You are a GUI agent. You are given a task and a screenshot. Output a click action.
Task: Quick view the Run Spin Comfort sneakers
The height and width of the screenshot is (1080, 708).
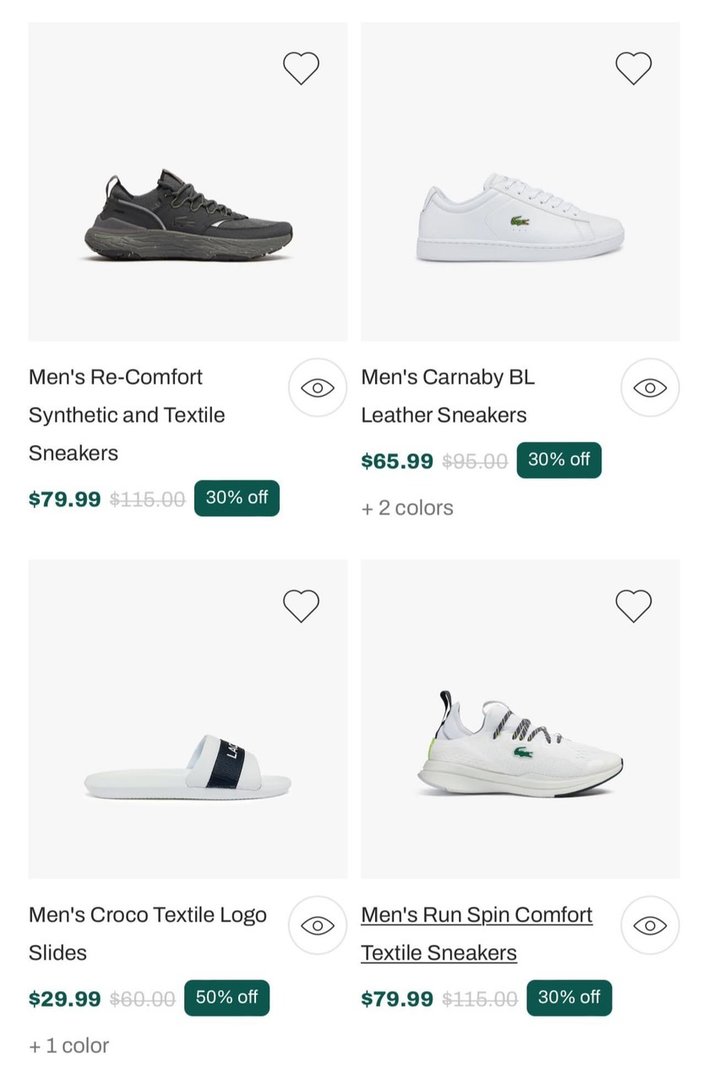click(650, 926)
